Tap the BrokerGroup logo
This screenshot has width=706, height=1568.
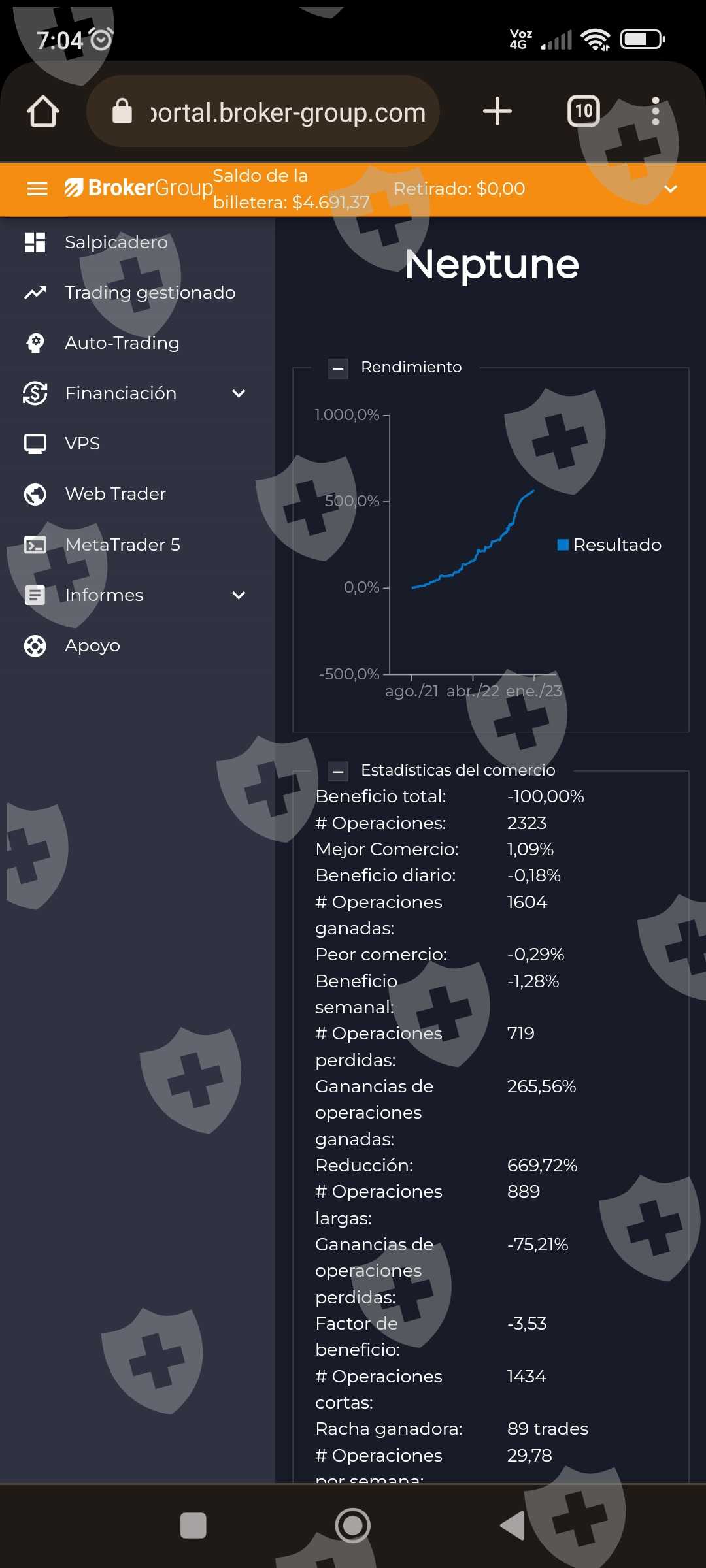(x=139, y=188)
